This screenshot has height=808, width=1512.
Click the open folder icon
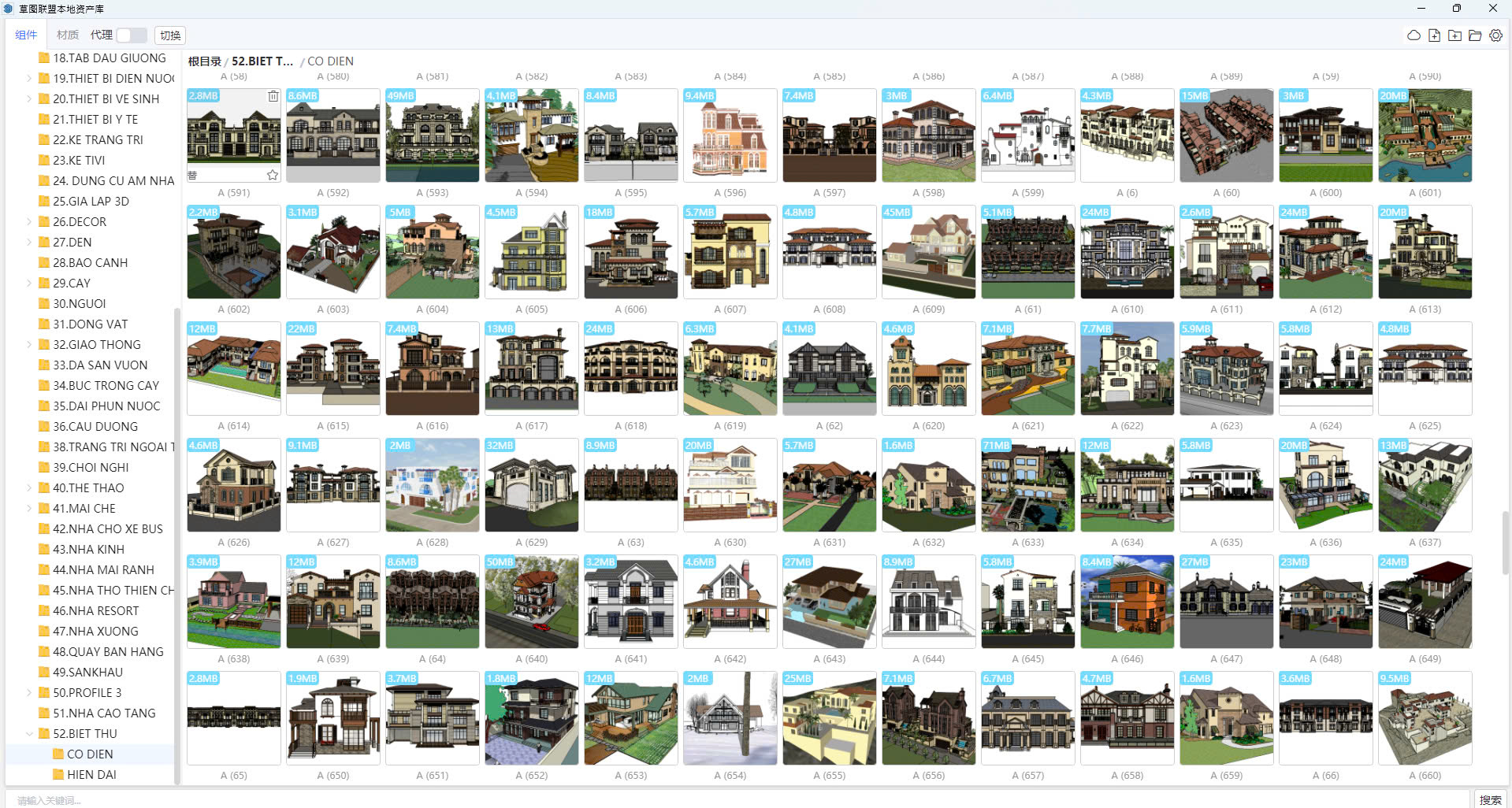[1475, 35]
